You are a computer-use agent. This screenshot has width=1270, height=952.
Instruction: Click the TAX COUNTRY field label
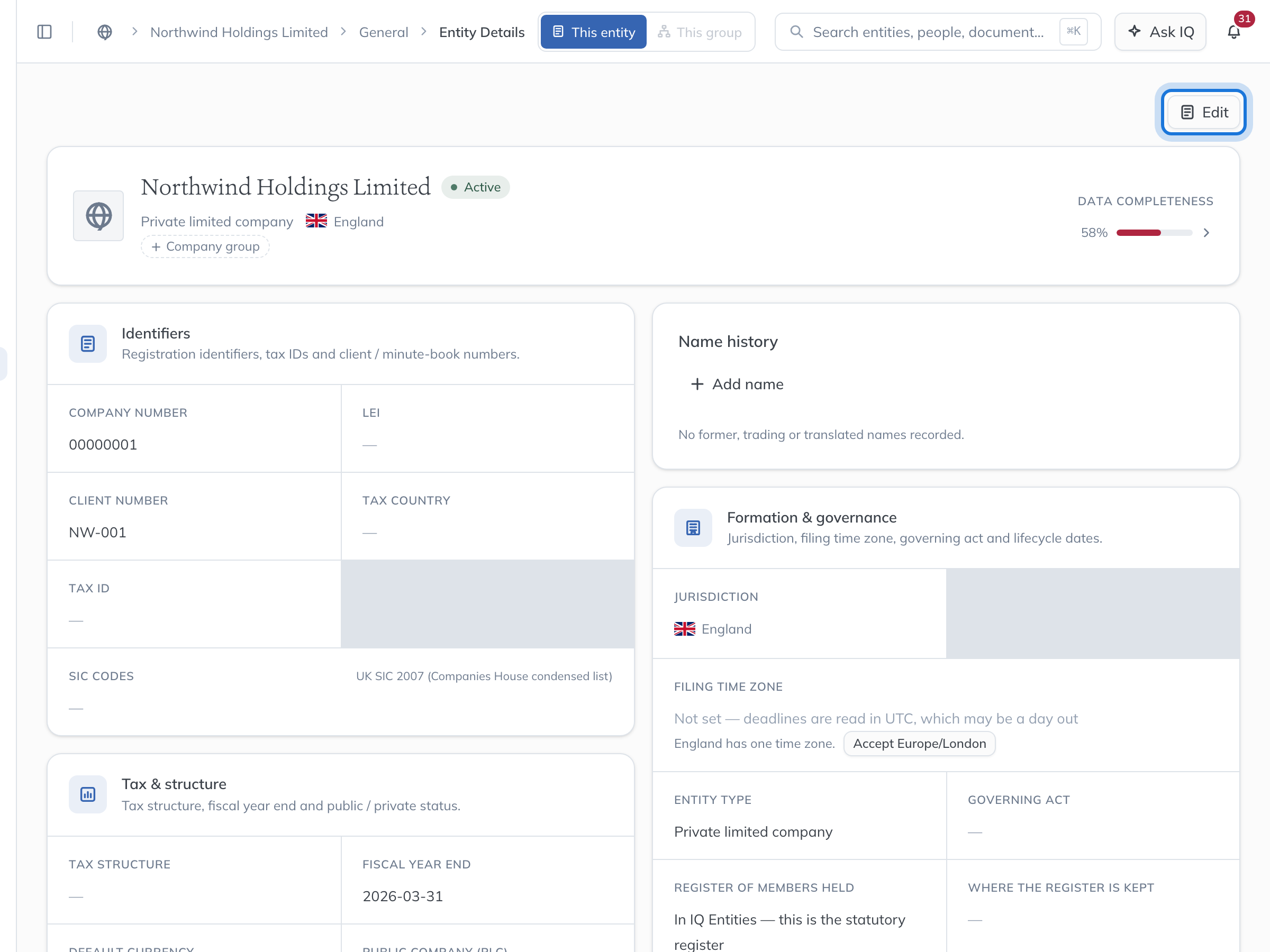(406, 500)
